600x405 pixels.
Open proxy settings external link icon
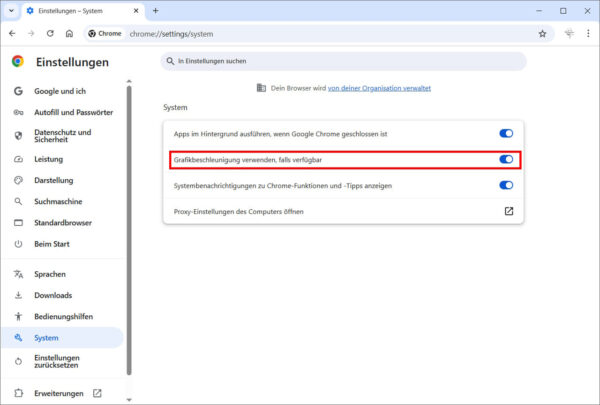[509, 211]
